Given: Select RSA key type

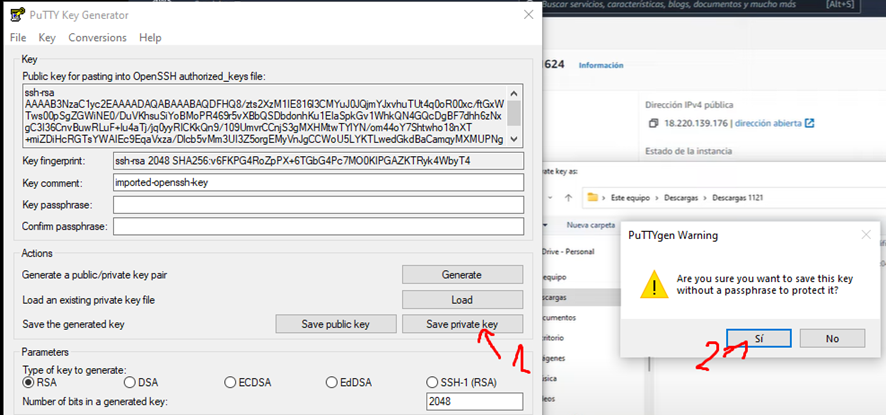Looking at the screenshot, I should click(x=40, y=383).
